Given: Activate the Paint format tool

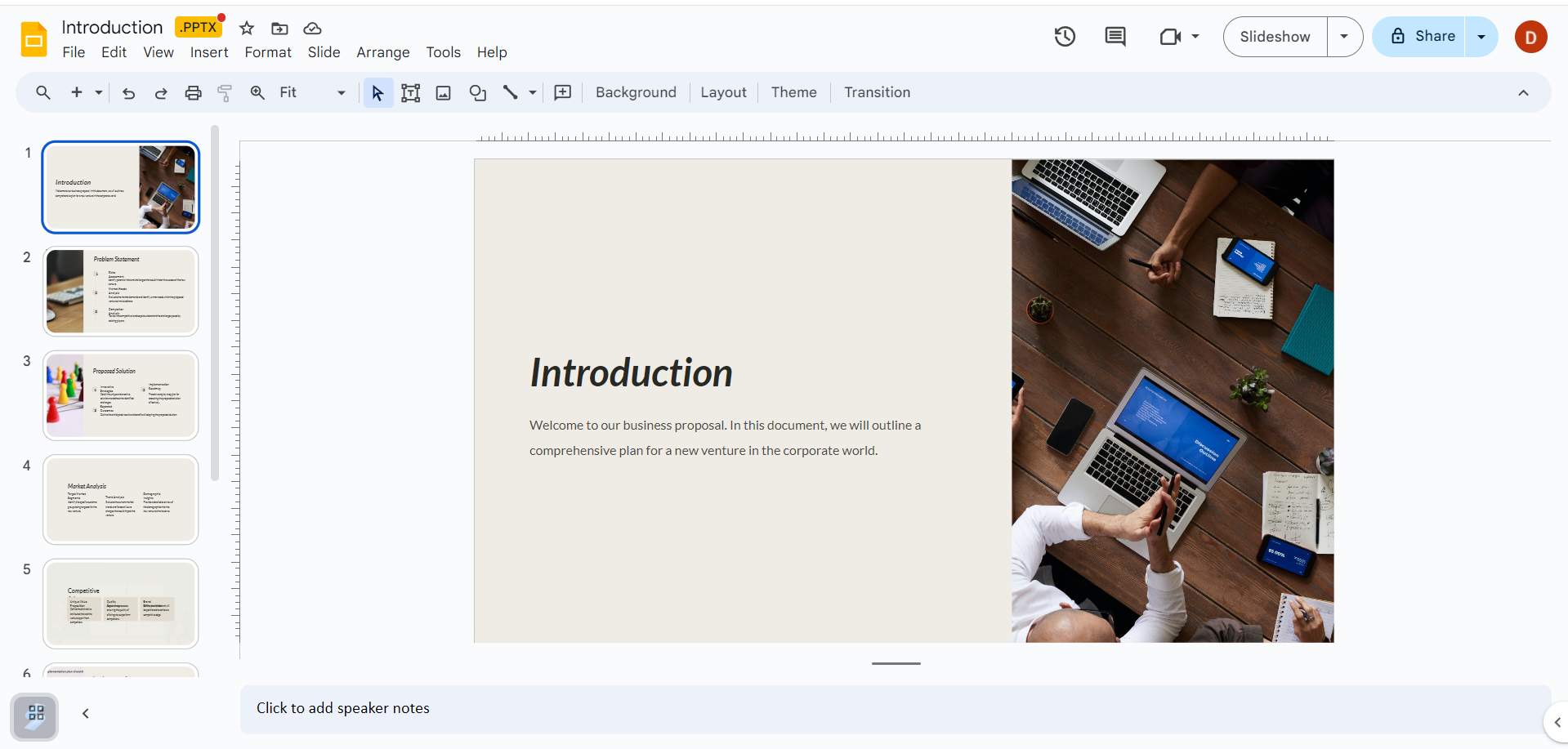Looking at the screenshot, I should (225, 93).
